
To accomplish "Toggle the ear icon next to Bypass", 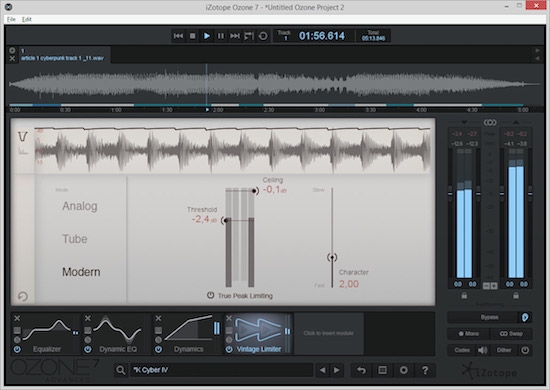I will click(x=525, y=317).
